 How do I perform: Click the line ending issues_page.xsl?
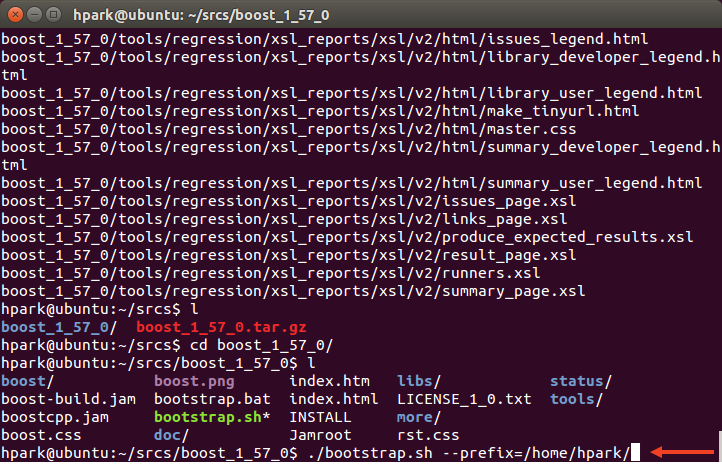coord(288,201)
